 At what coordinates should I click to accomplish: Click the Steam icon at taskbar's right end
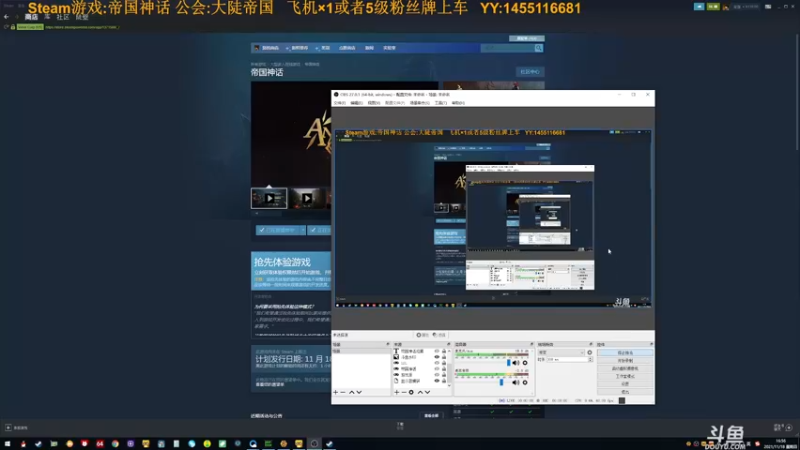tap(330, 444)
